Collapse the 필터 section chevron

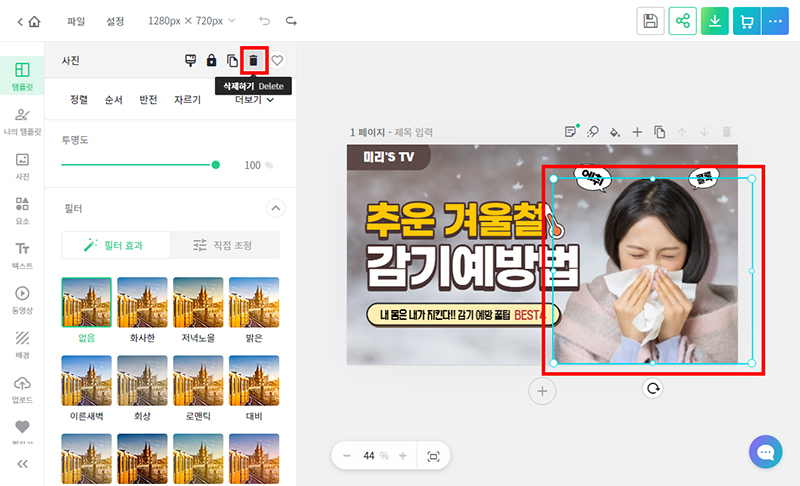pyautogui.click(x=276, y=208)
